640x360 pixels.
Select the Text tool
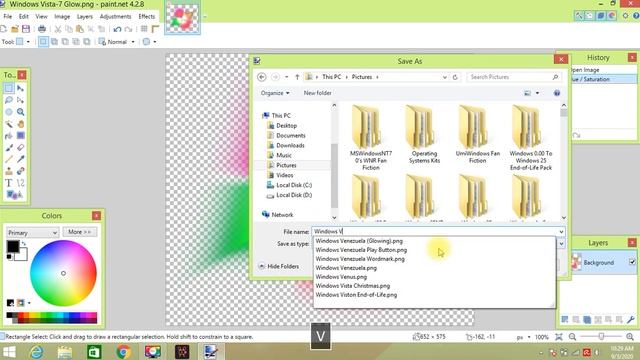click(x=9, y=183)
